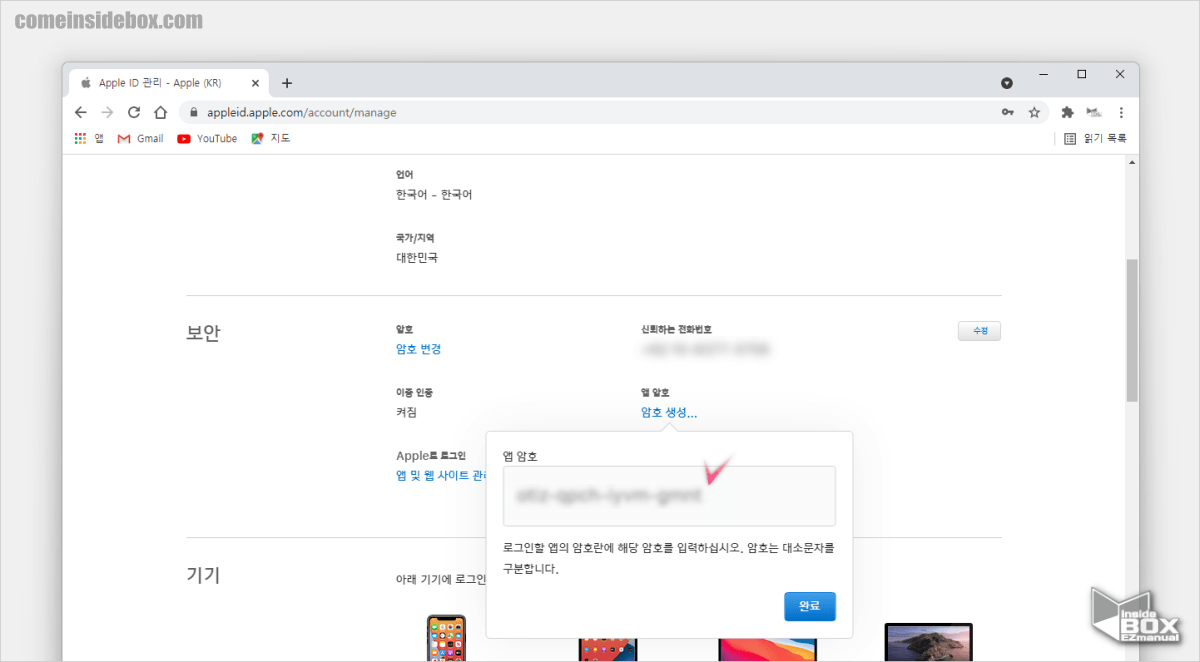Viewport: 1200px width, 662px height.
Task: Click the MacBook device thumbnail on right
Action: tap(928, 643)
